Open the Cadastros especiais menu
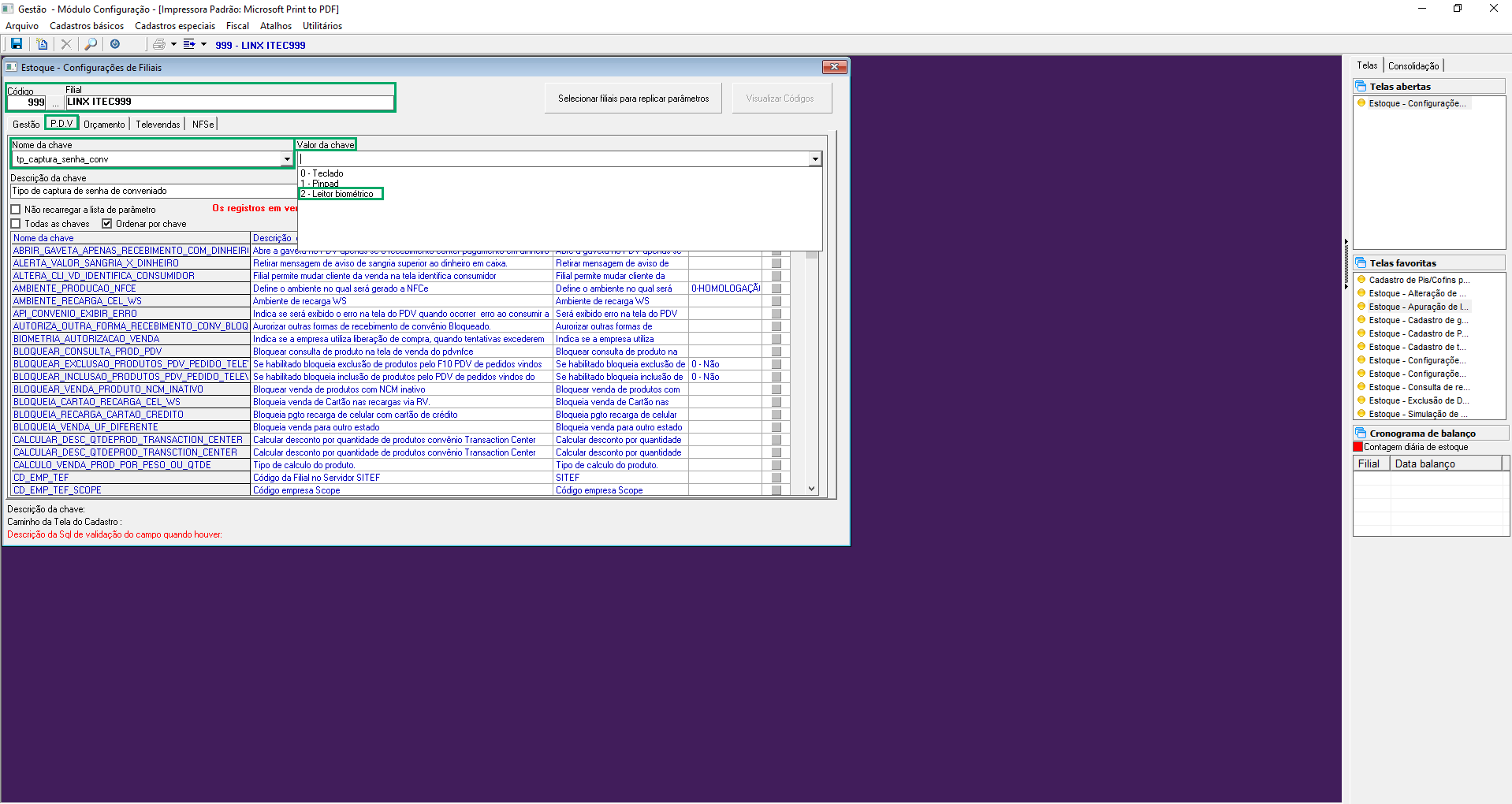 (x=175, y=26)
